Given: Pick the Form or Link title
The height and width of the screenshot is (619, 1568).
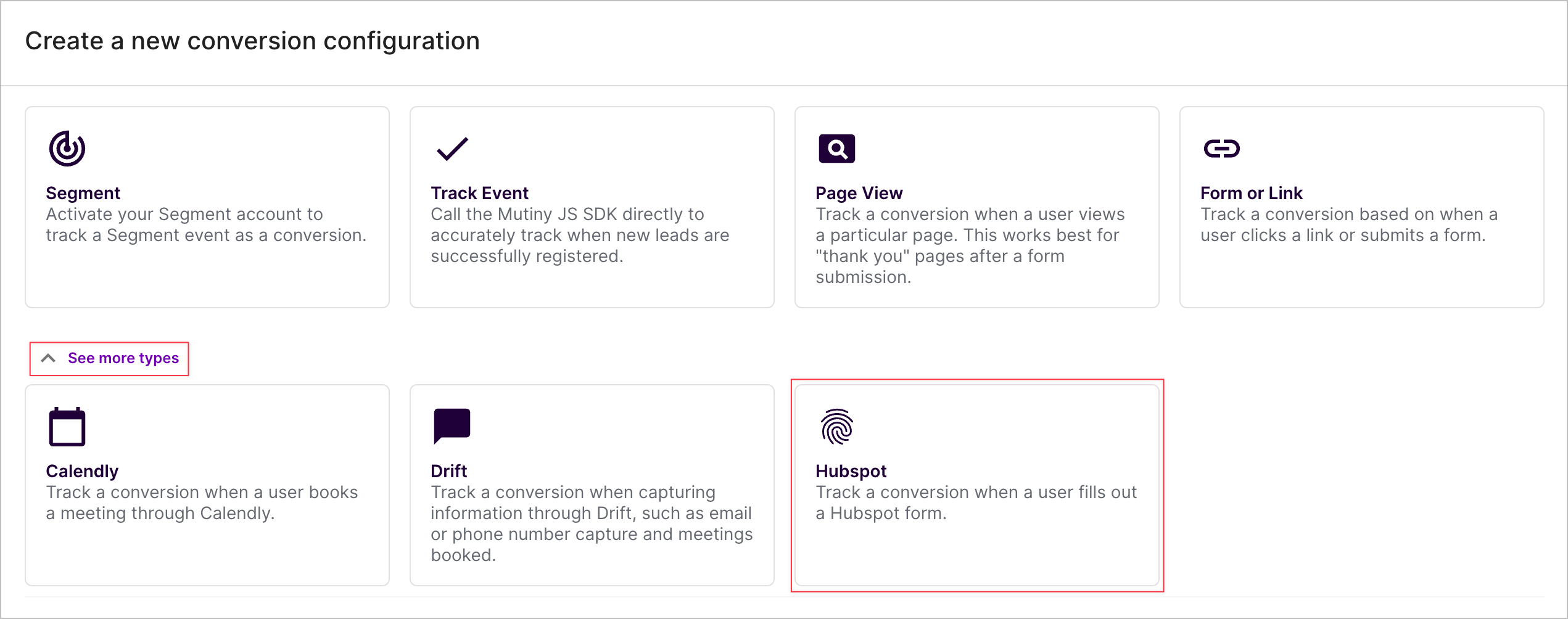Looking at the screenshot, I should point(1251,193).
